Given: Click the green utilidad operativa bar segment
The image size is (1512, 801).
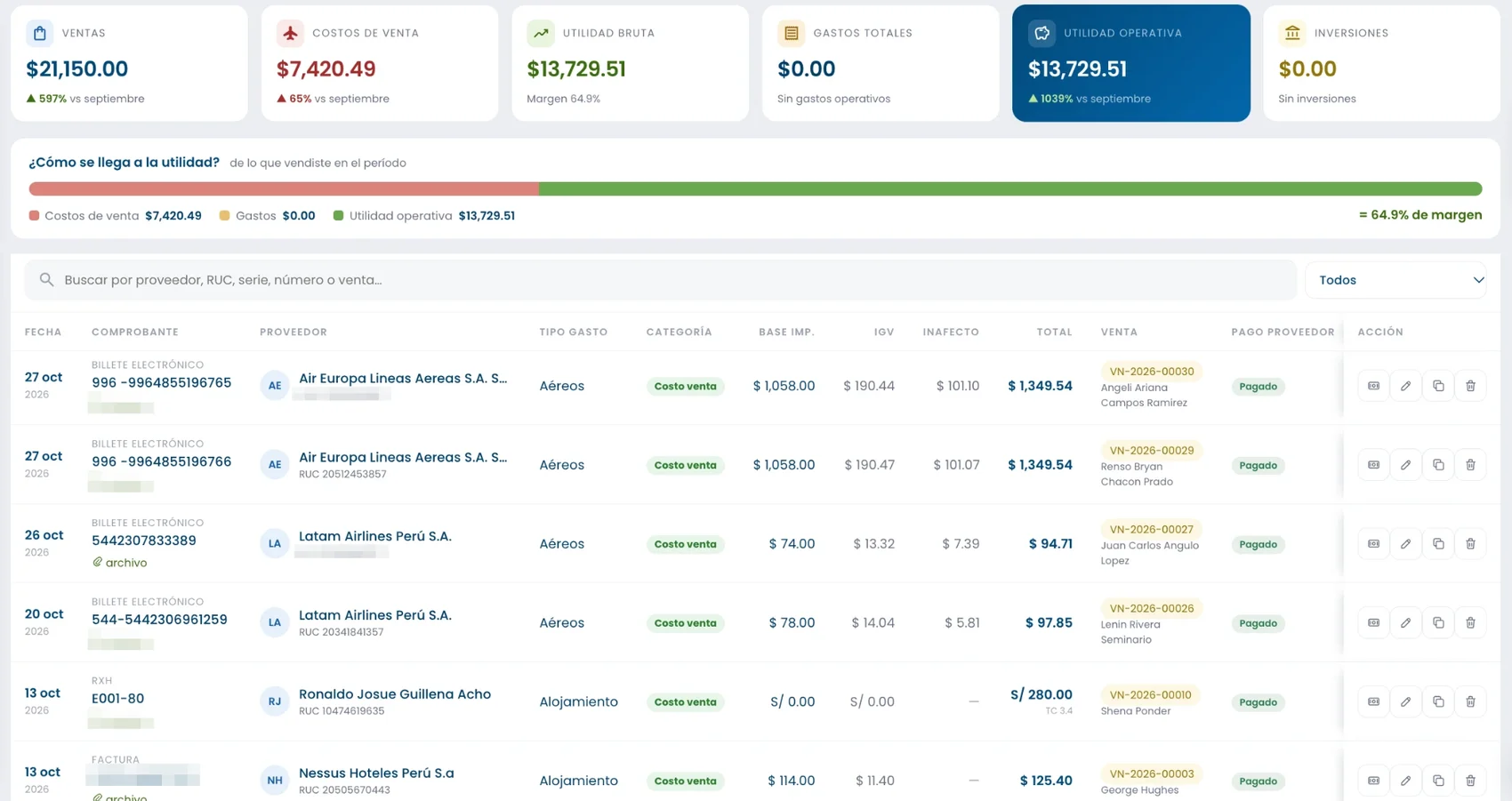Looking at the screenshot, I should (x=1010, y=188).
